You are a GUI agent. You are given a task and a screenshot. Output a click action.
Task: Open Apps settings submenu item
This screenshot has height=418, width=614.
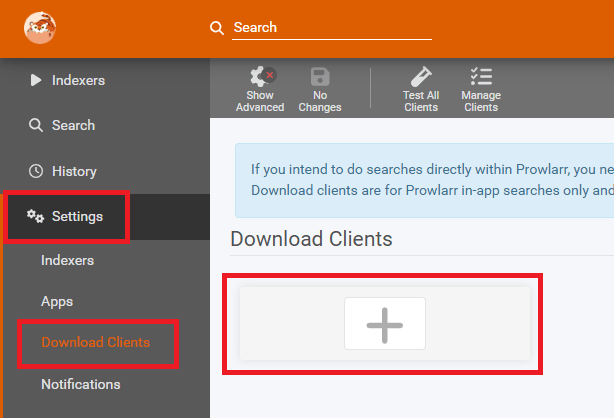coord(57,302)
